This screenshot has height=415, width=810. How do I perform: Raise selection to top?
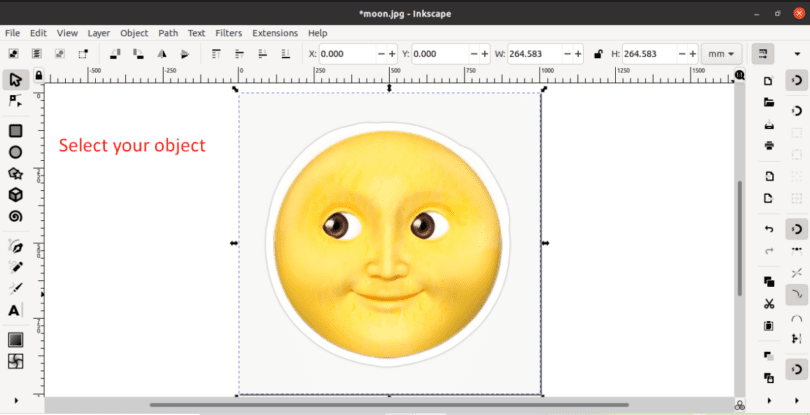216,54
